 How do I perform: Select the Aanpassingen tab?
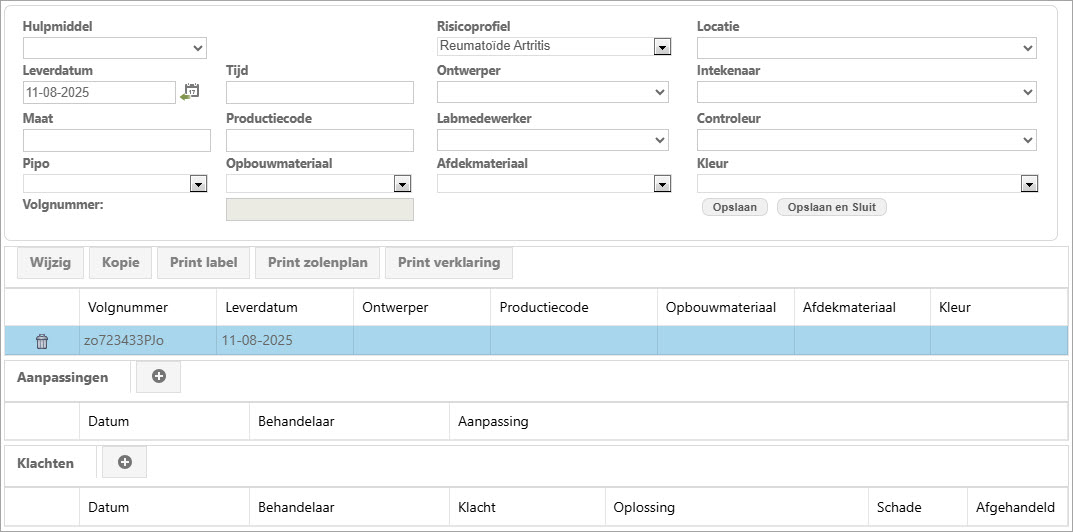coord(66,378)
